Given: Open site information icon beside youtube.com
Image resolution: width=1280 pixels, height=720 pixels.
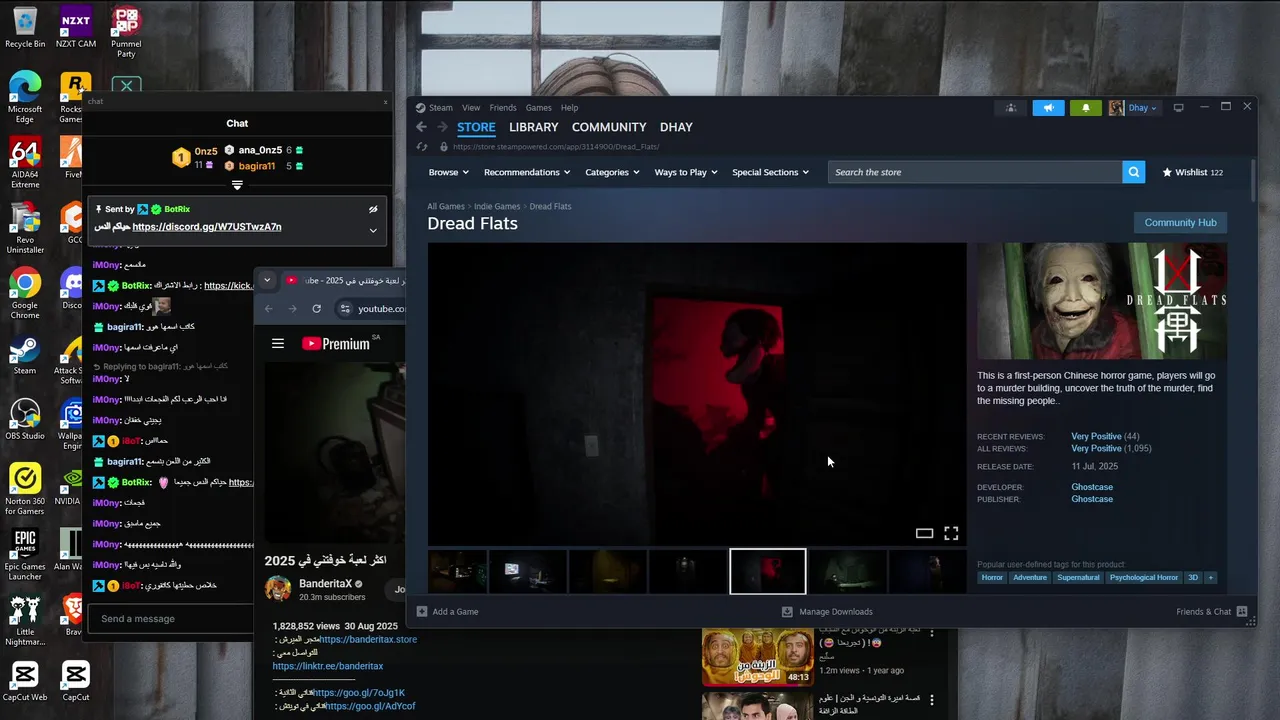Looking at the screenshot, I should [x=346, y=309].
